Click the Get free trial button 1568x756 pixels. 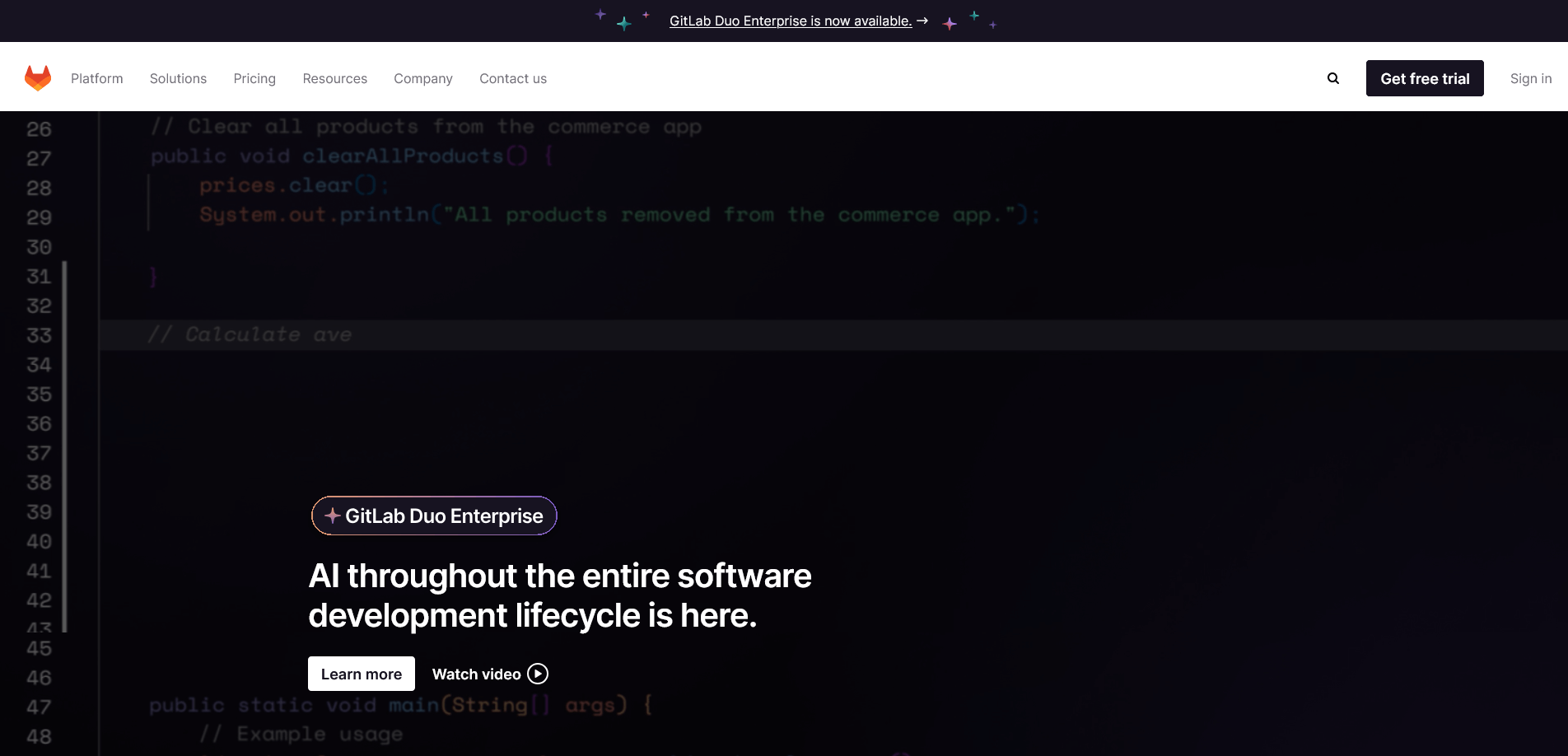coord(1425,78)
